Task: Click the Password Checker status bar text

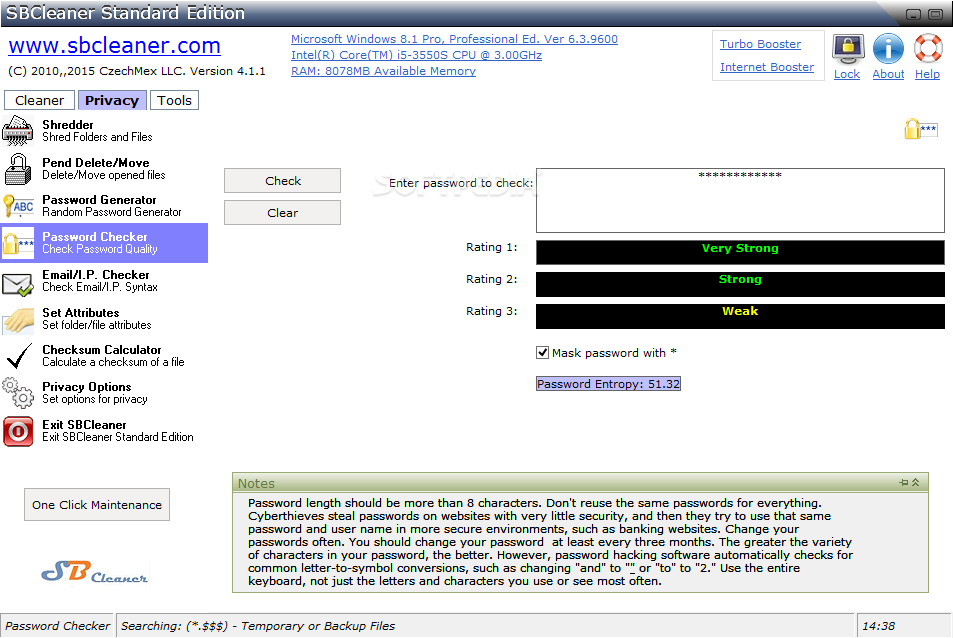Action: pyautogui.click(x=58, y=626)
